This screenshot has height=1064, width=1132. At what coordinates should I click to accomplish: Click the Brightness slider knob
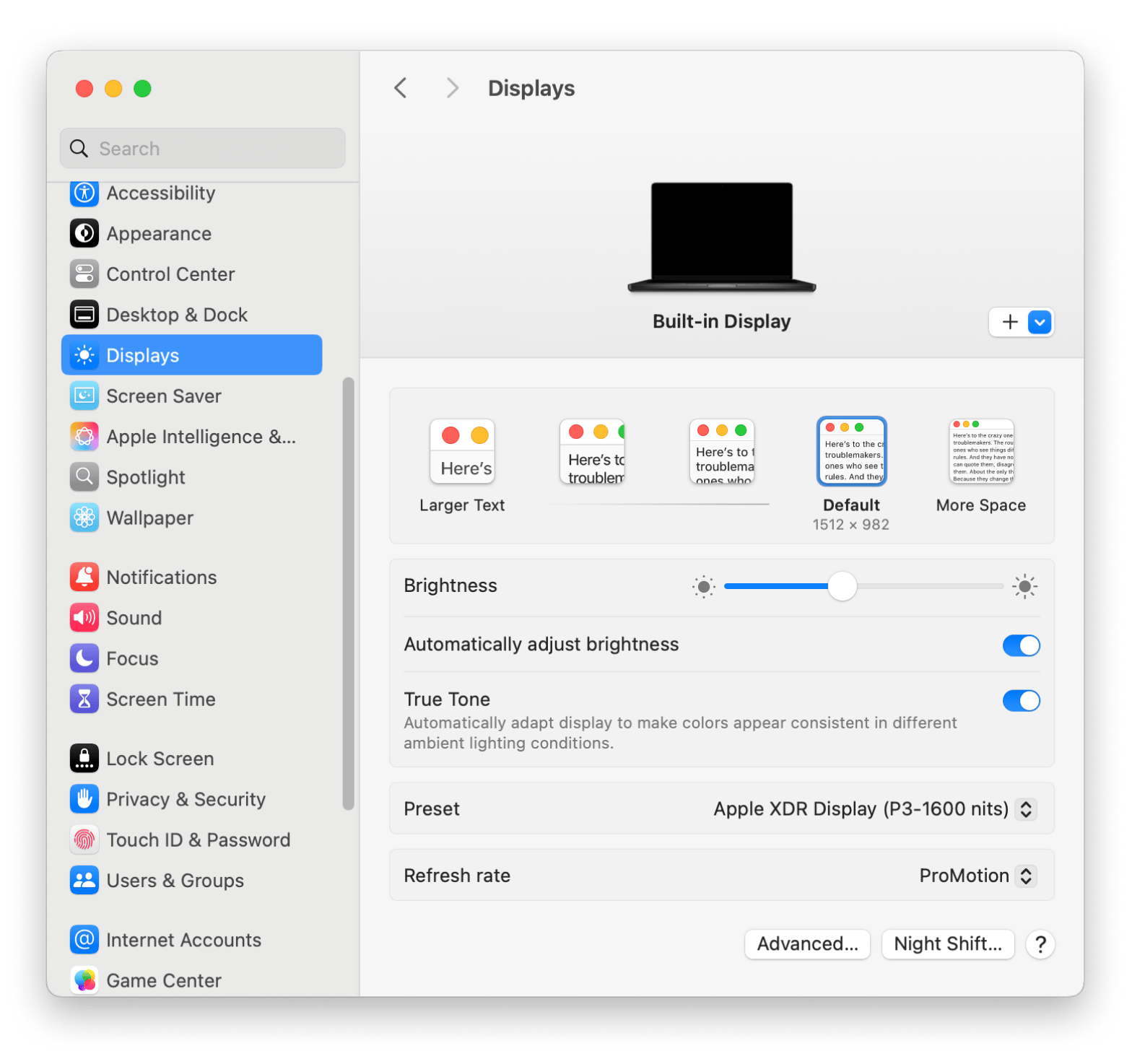(x=842, y=586)
